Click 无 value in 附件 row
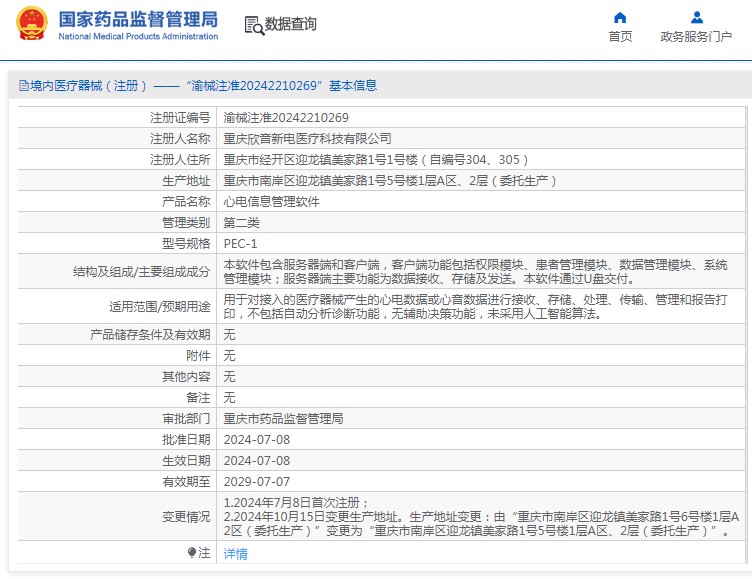 pos(229,355)
